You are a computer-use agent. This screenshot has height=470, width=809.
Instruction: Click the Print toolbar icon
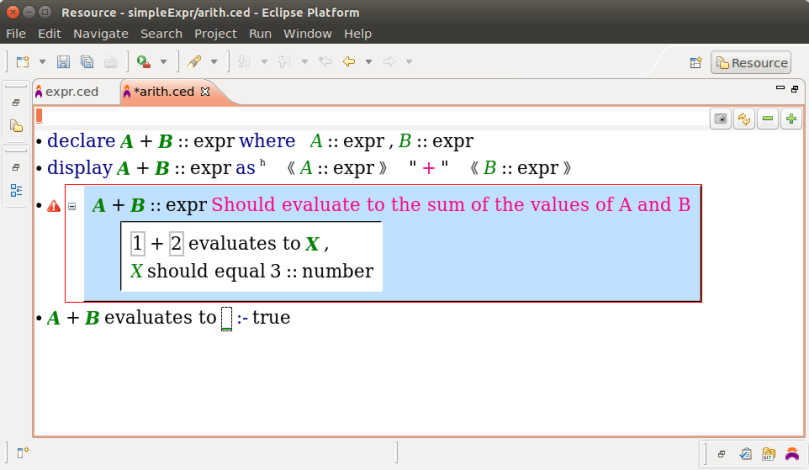pos(110,62)
